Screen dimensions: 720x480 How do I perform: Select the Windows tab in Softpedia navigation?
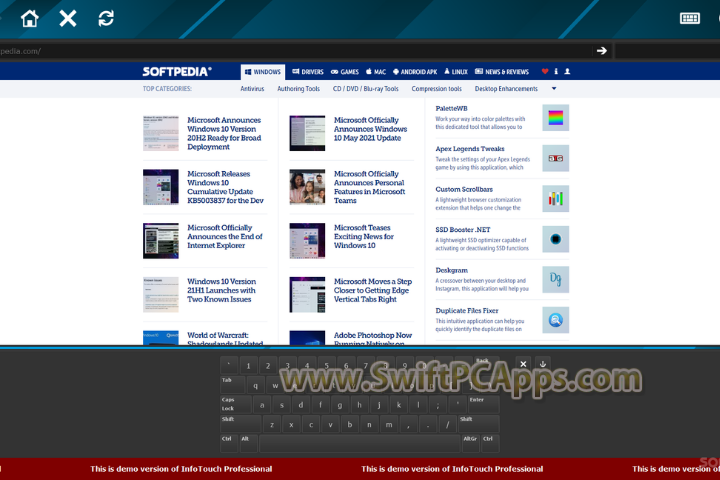click(x=263, y=72)
